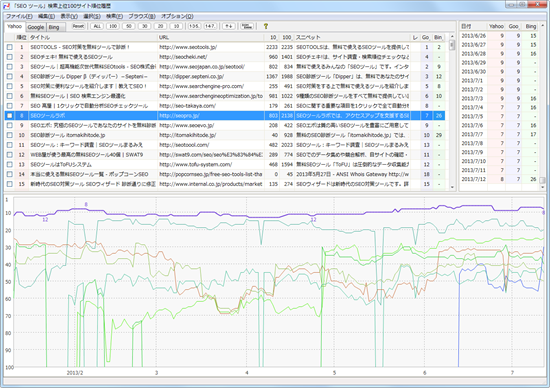Click the Bin column header in results table
Image resolution: width=550 pixels, height=388 pixels.
(x=438, y=37)
